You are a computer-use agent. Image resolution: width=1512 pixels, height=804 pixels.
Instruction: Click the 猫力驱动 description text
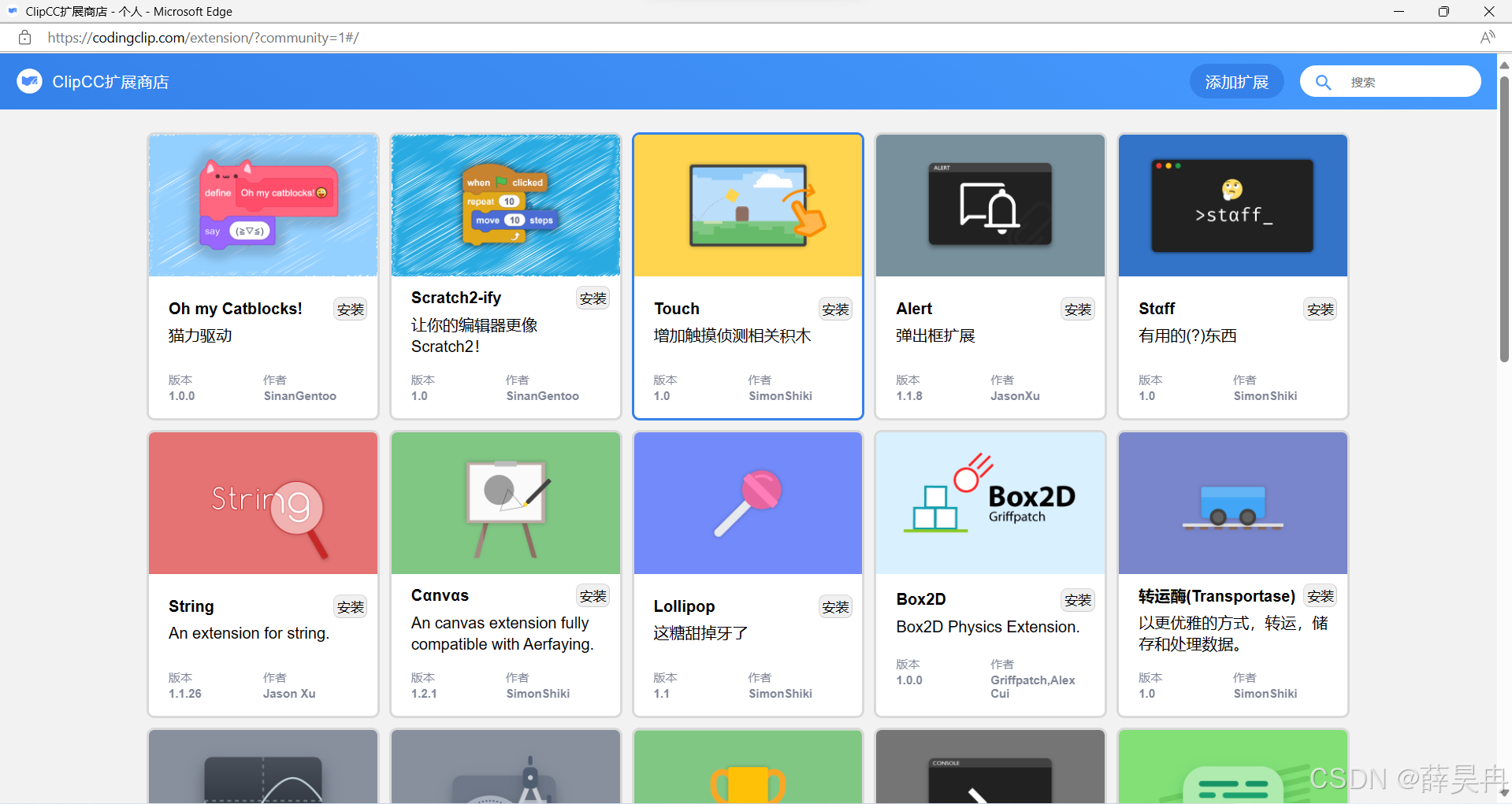coord(200,335)
